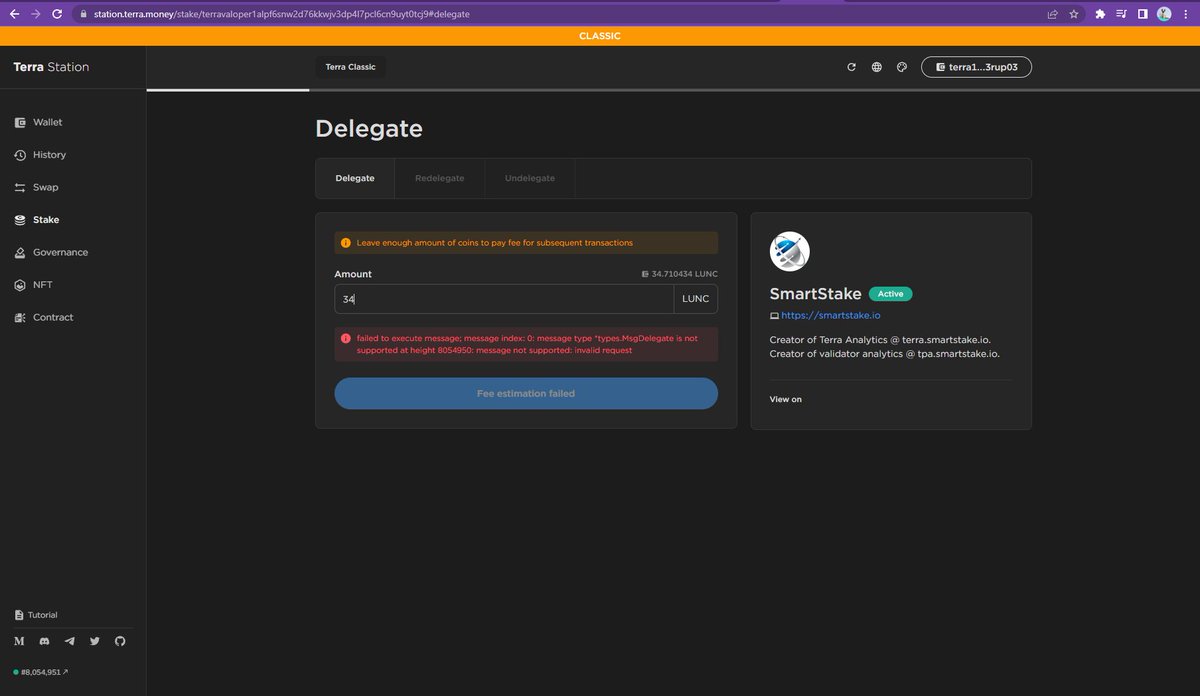The width and height of the screenshot is (1200, 696).
Task: Open the media control icon
Action: (x=1121, y=14)
